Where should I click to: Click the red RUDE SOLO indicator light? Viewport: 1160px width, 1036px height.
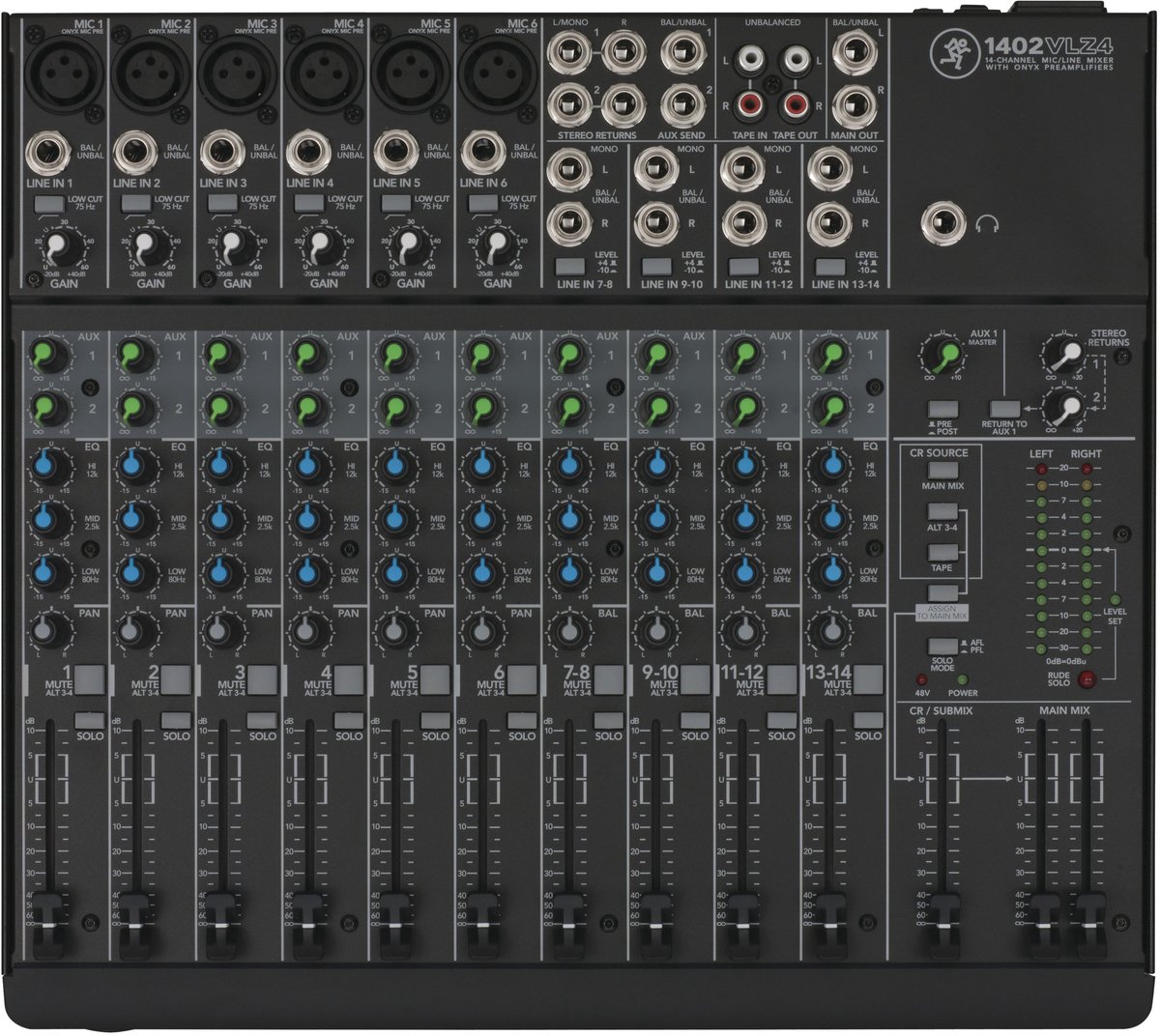[1088, 678]
